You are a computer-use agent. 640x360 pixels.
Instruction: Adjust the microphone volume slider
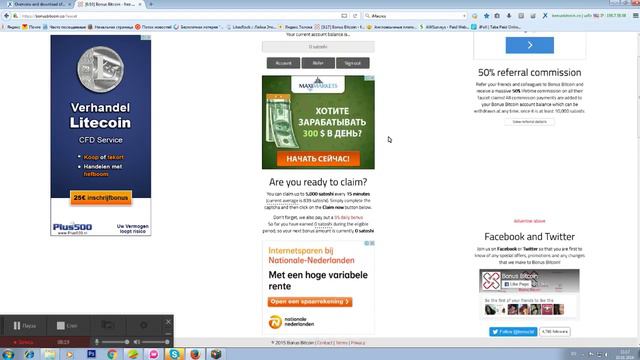click(x=116, y=342)
